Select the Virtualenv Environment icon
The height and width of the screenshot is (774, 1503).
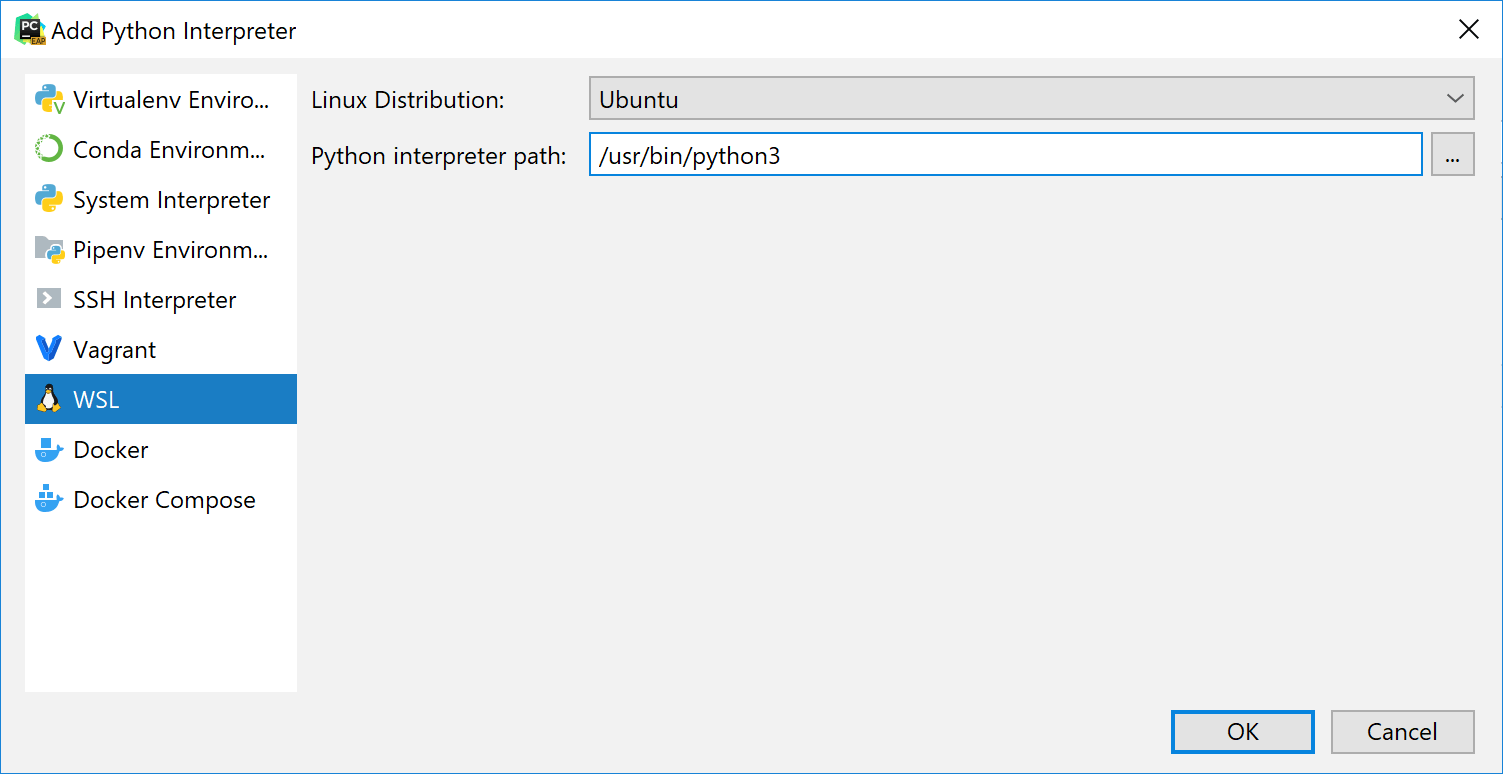[x=49, y=99]
